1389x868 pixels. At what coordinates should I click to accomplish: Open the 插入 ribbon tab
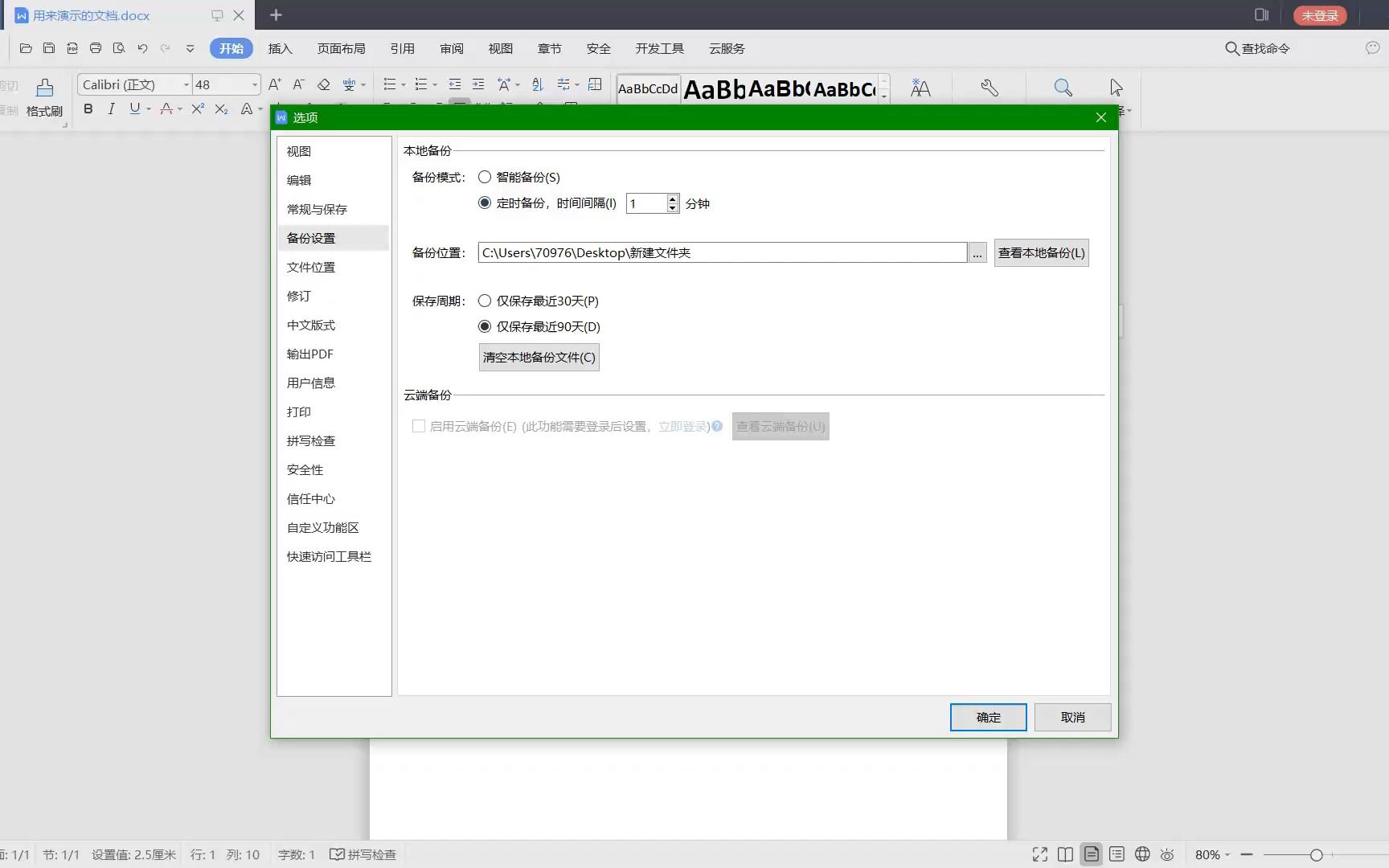(280, 48)
